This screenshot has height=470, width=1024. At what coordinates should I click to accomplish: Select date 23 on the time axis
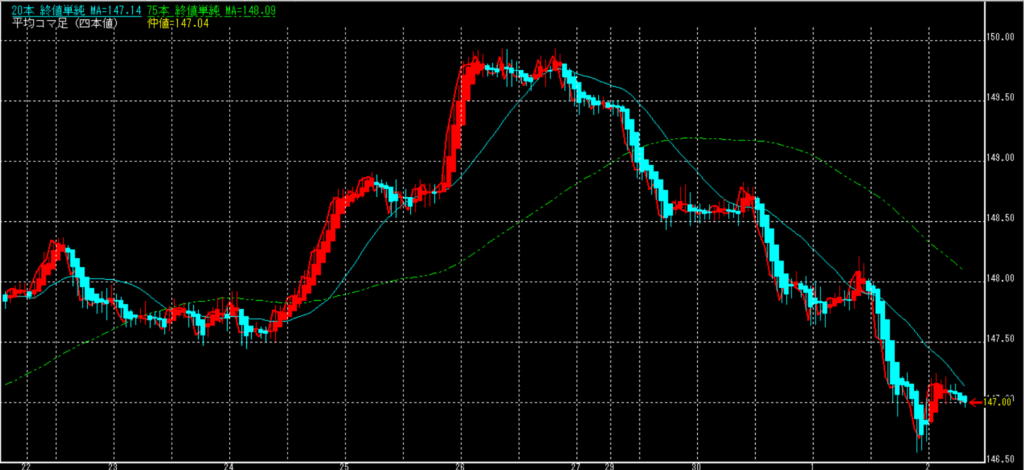coord(113,465)
